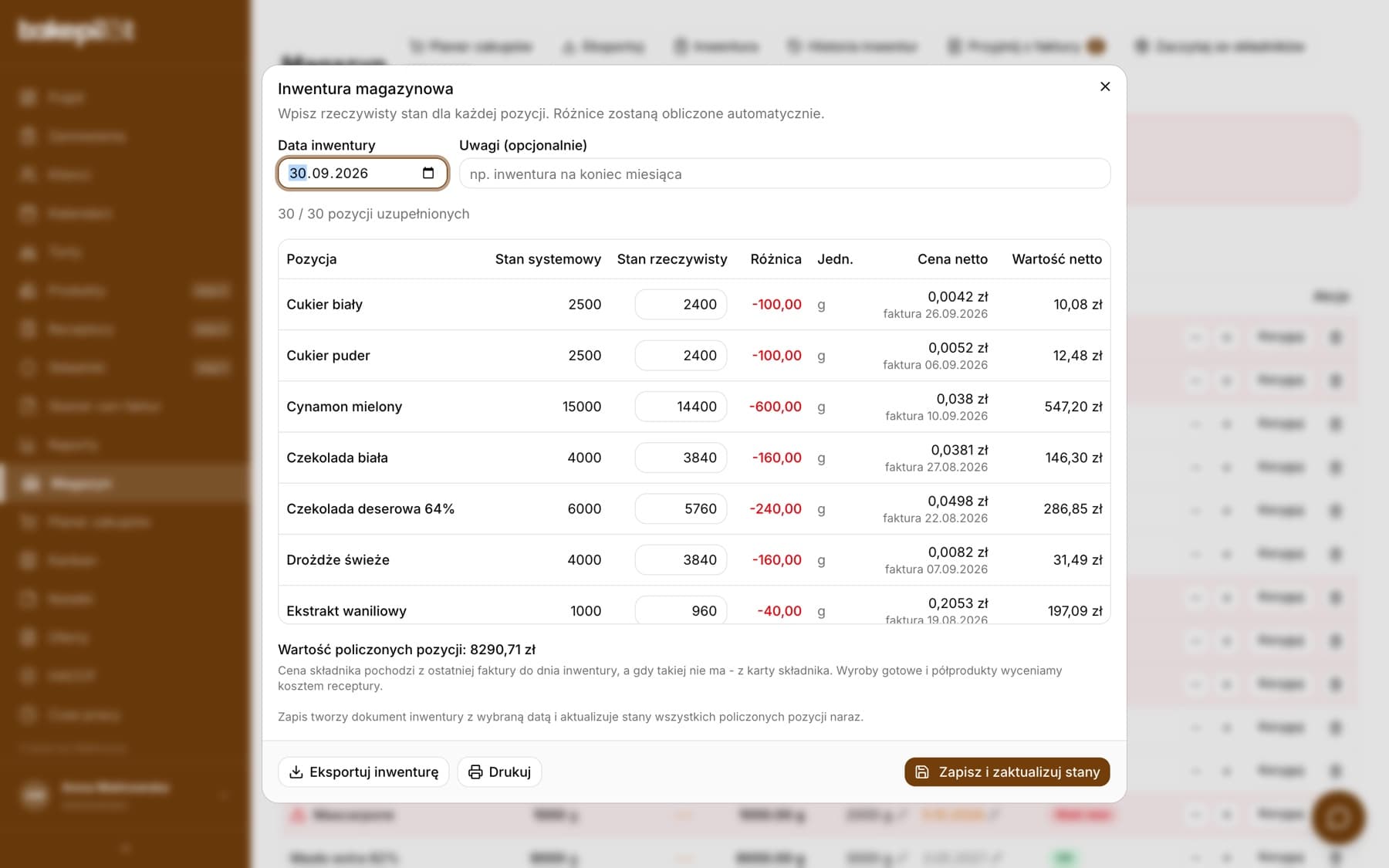The height and width of the screenshot is (868, 1389).
Task: Edit actual stock for Czekolada deserowa 64%
Action: 681,508
